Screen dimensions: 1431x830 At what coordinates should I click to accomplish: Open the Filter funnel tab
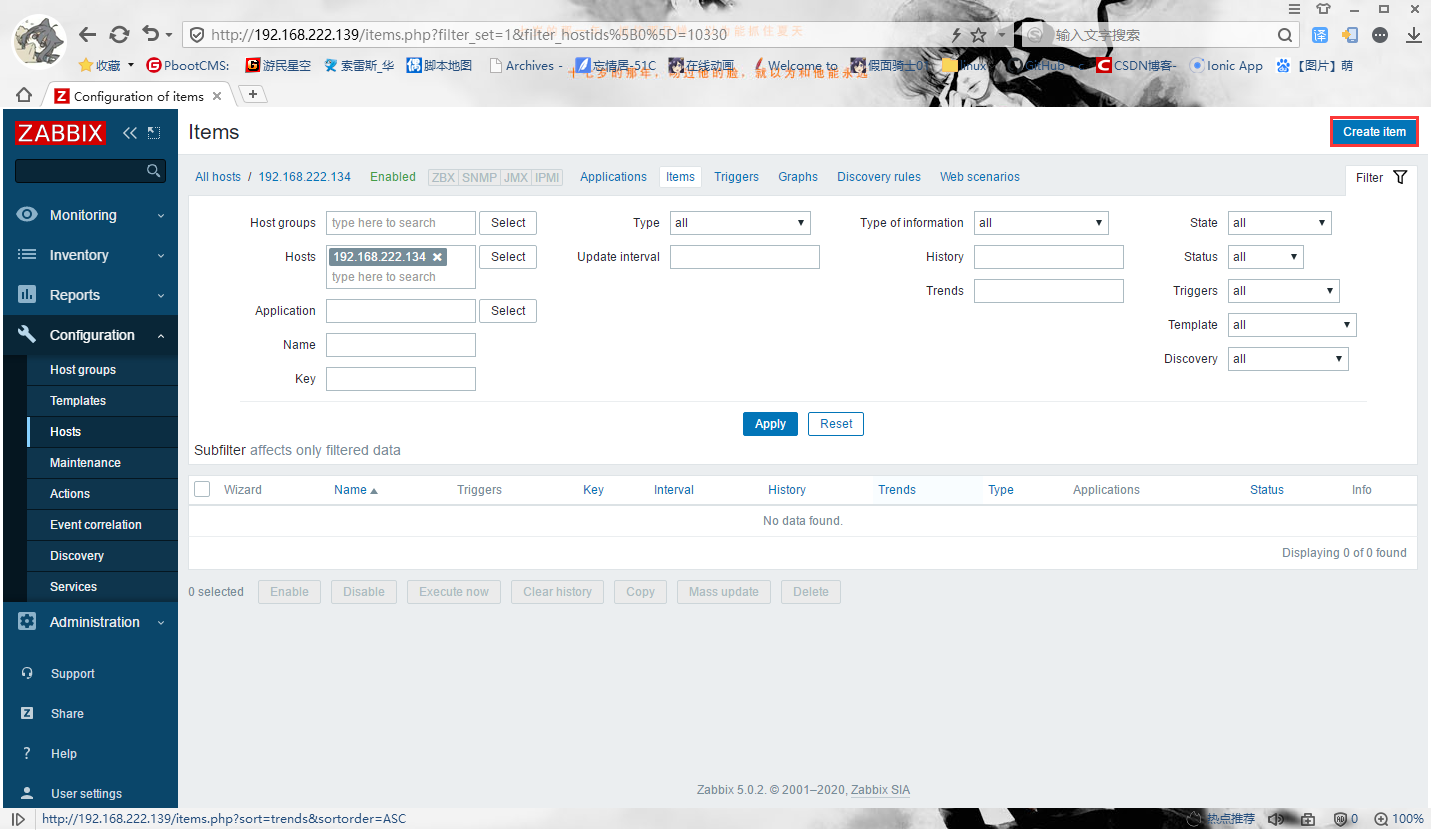pyautogui.click(x=1381, y=178)
